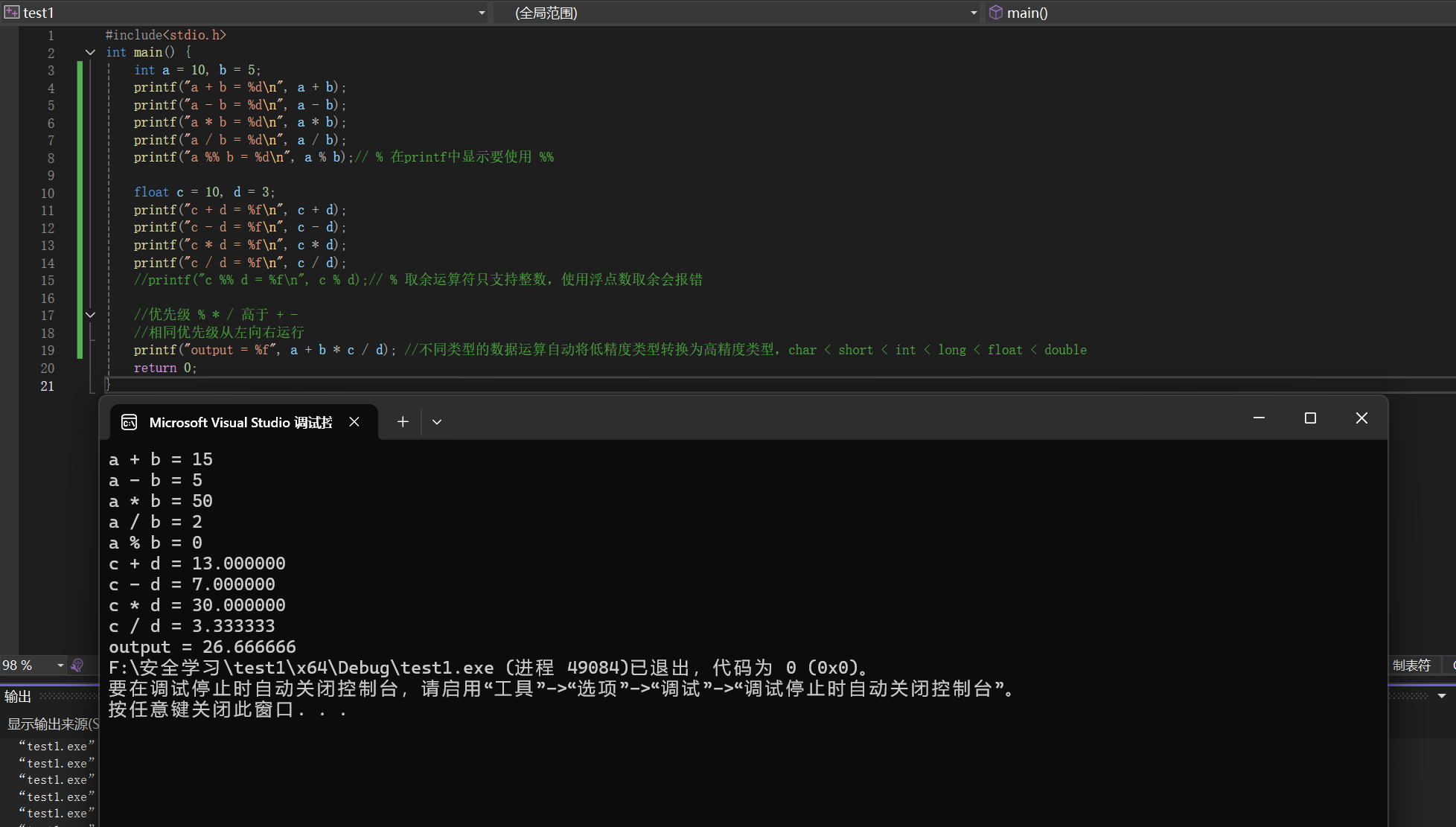The image size is (1456, 827).
Task: Minimize the debug console window
Action: click(x=1259, y=418)
